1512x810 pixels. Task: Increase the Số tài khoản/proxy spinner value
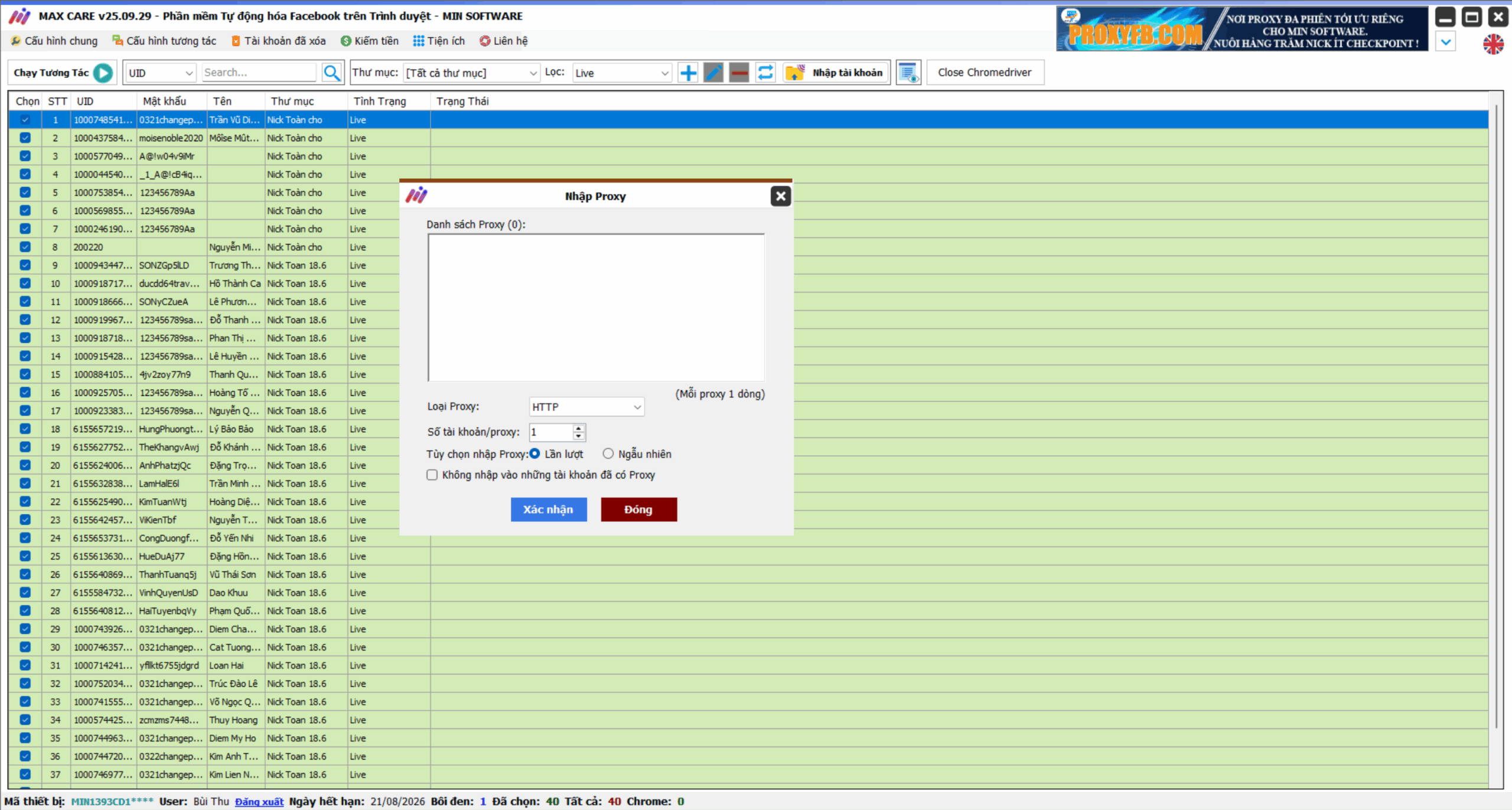click(579, 428)
